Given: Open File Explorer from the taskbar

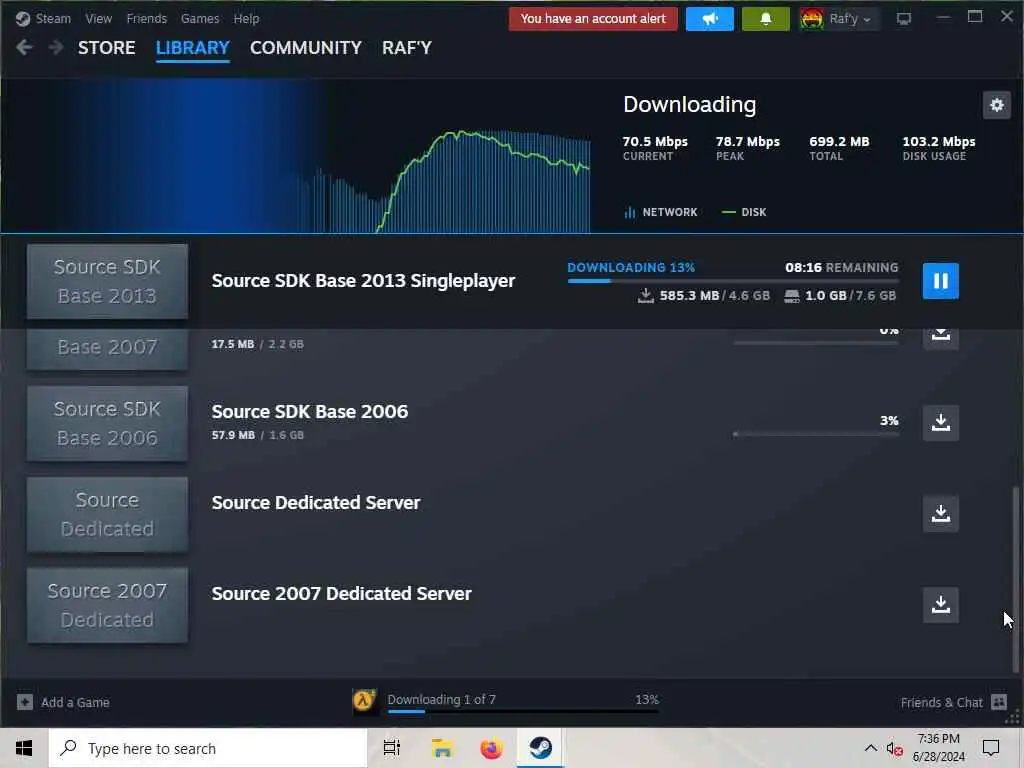Looking at the screenshot, I should tap(442, 748).
